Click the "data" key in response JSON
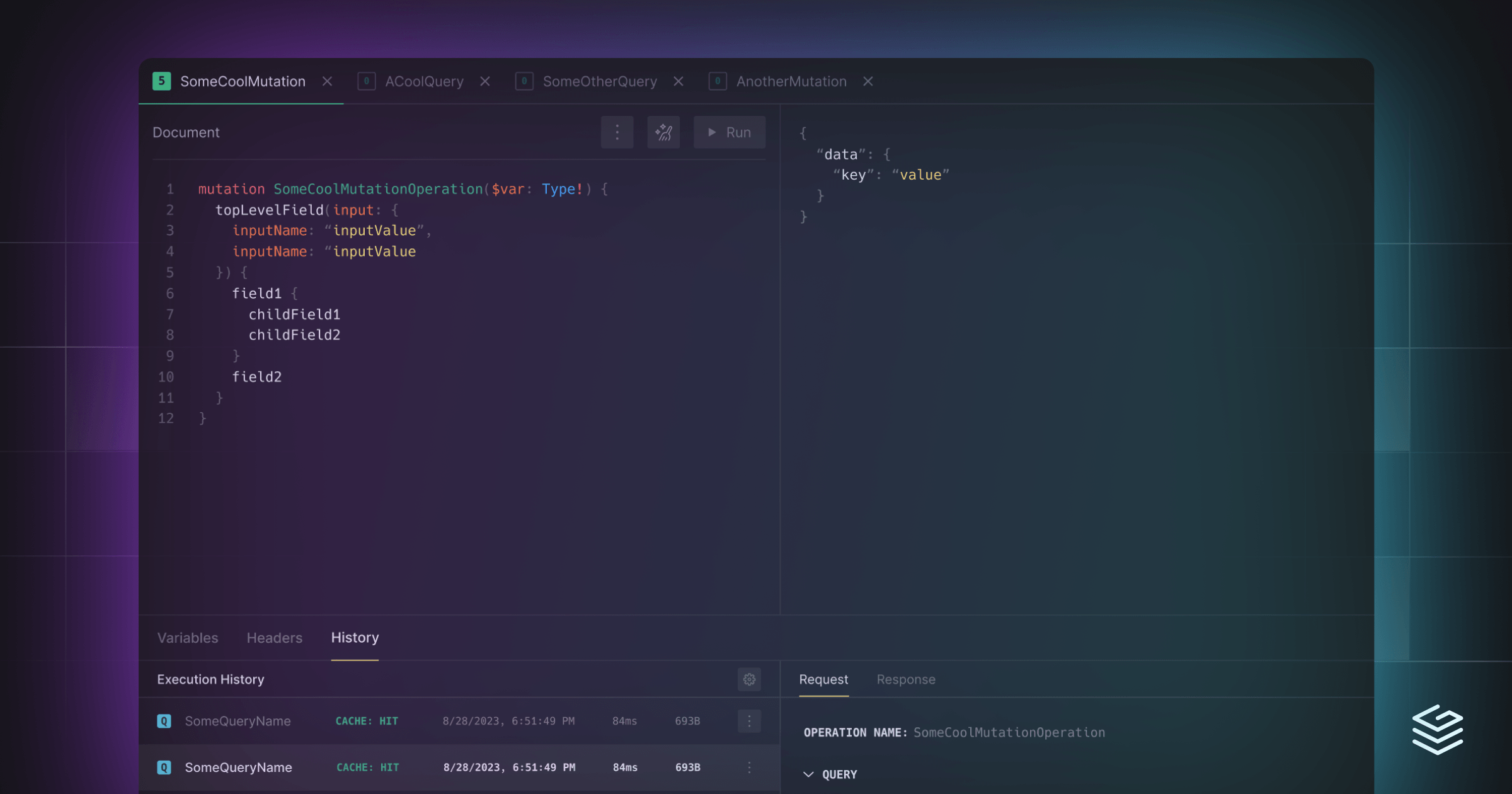Screen dimensions: 1512x794 tap(841, 154)
